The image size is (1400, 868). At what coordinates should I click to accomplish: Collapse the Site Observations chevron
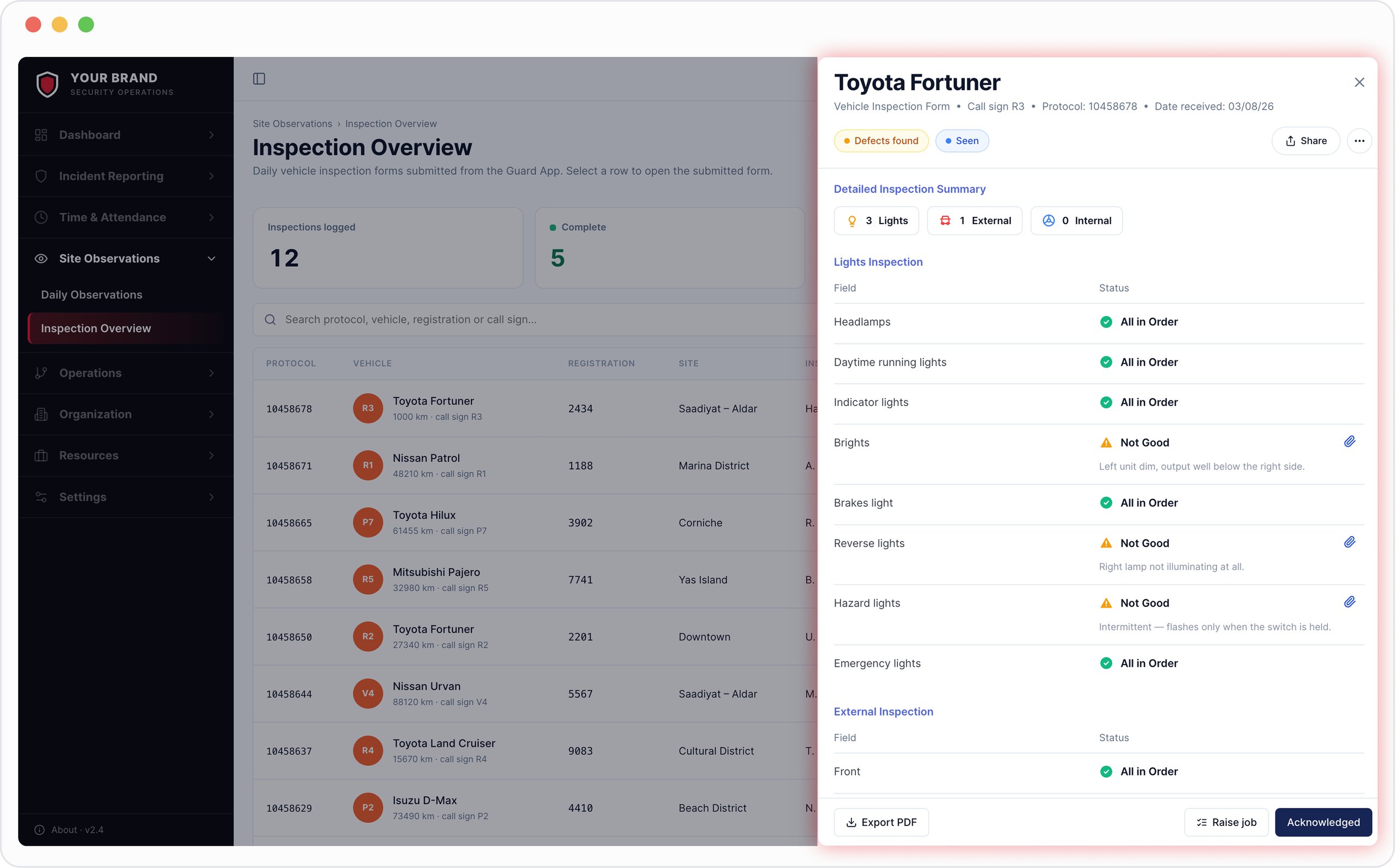[x=211, y=259]
